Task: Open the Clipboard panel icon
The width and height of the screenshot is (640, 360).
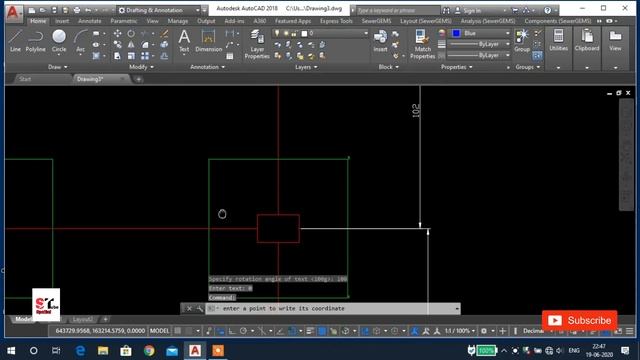Action: [587, 40]
